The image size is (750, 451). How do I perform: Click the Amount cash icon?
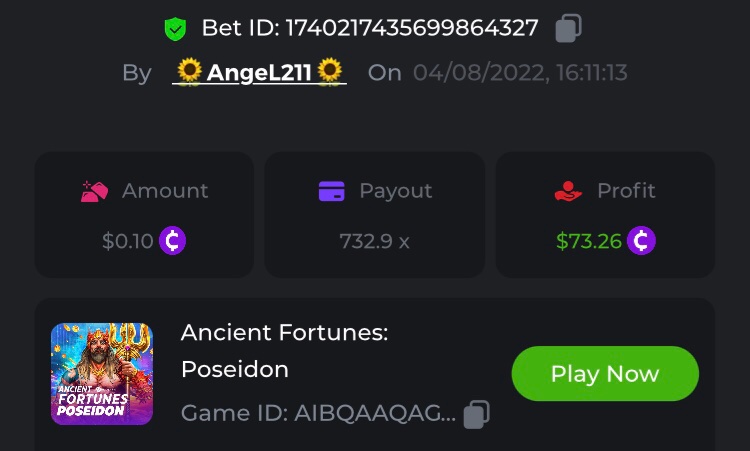pos(95,191)
